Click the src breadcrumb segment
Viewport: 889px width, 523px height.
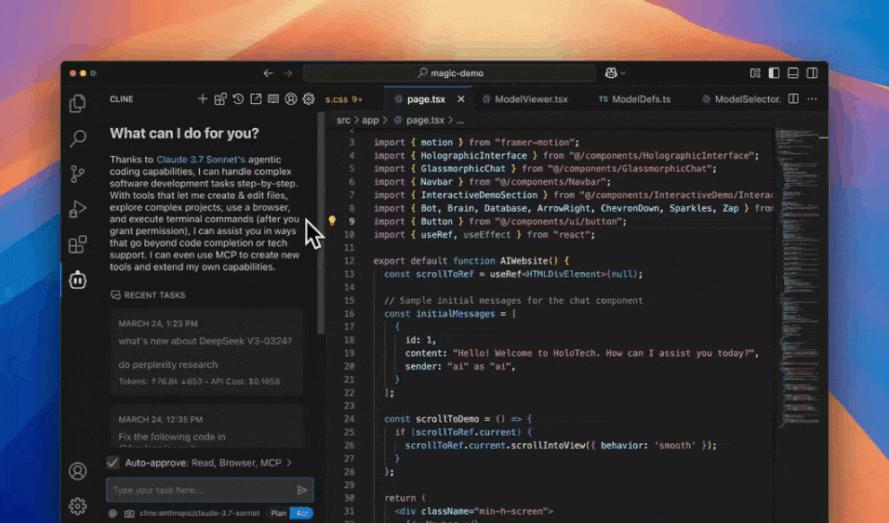pyautogui.click(x=343, y=120)
